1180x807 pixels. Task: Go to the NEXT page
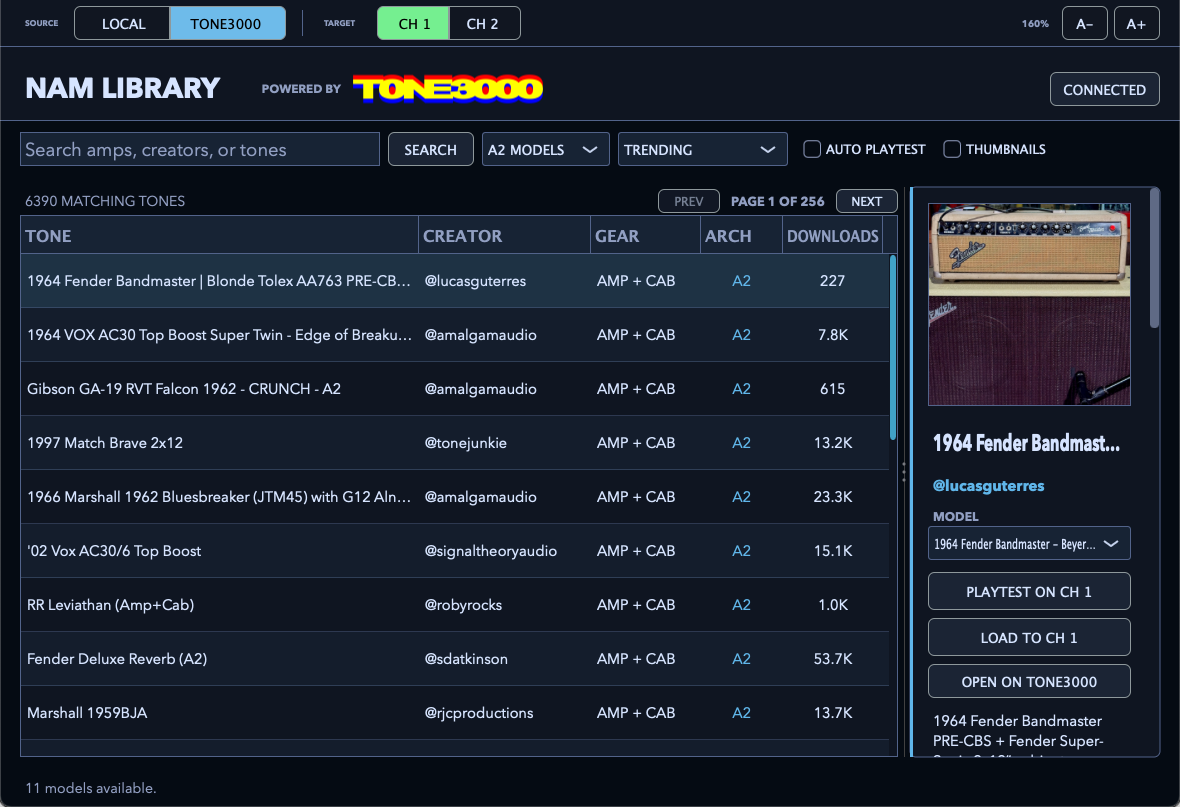[x=866, y=201]
